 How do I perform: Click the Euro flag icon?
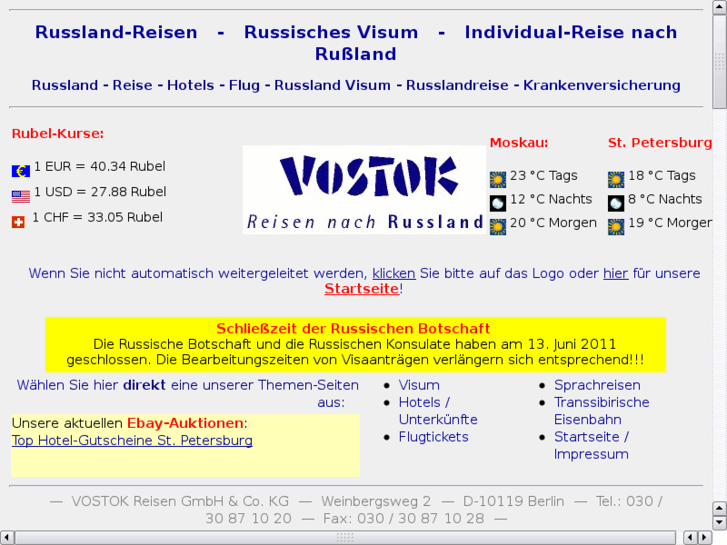pyautogui.click(x=21, y=171)
